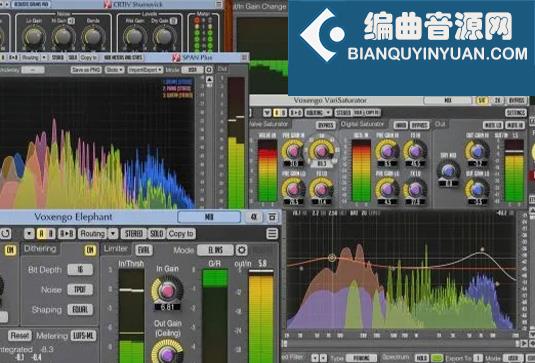Screen dimensions: 535x363
Task: Click the Elephant metering Reset button
Action: (19, 336)
